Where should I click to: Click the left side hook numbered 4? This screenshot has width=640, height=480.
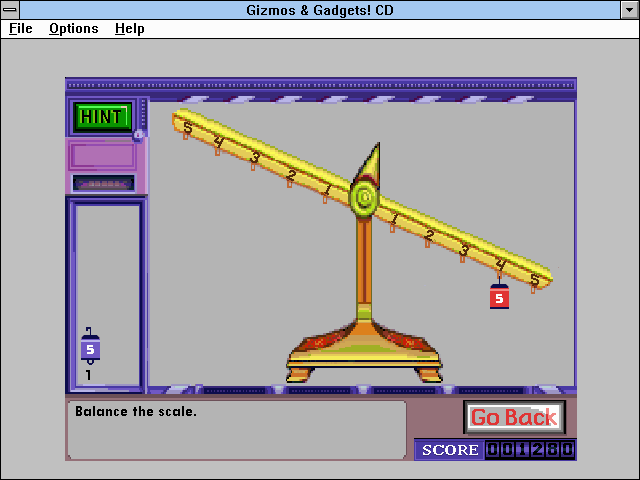click(x=218, y=152)
